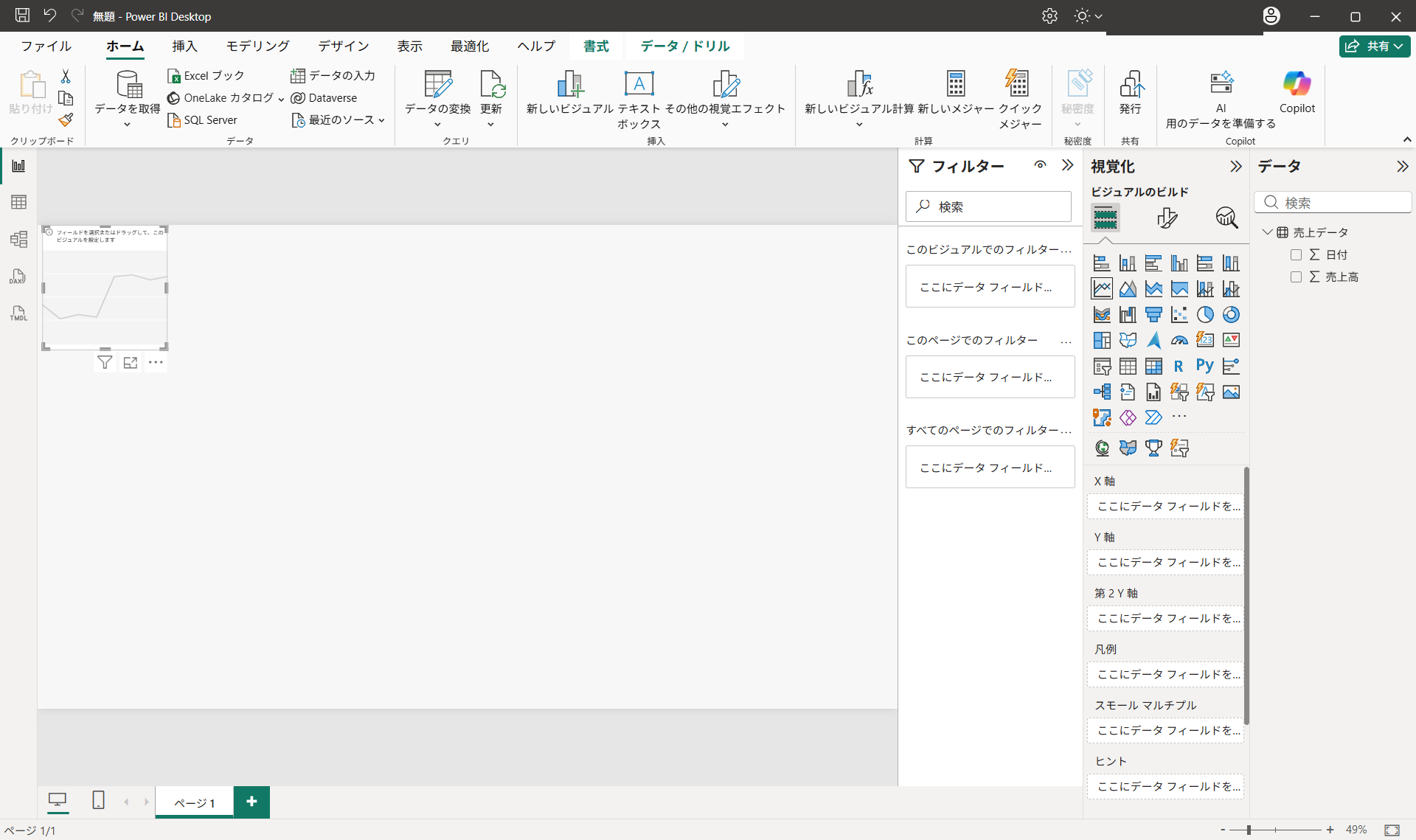This screenshot has width=1416, height=840.
Task: Choose the Python visual icon
Action: pyautogui.click(x=1205, y=366)
